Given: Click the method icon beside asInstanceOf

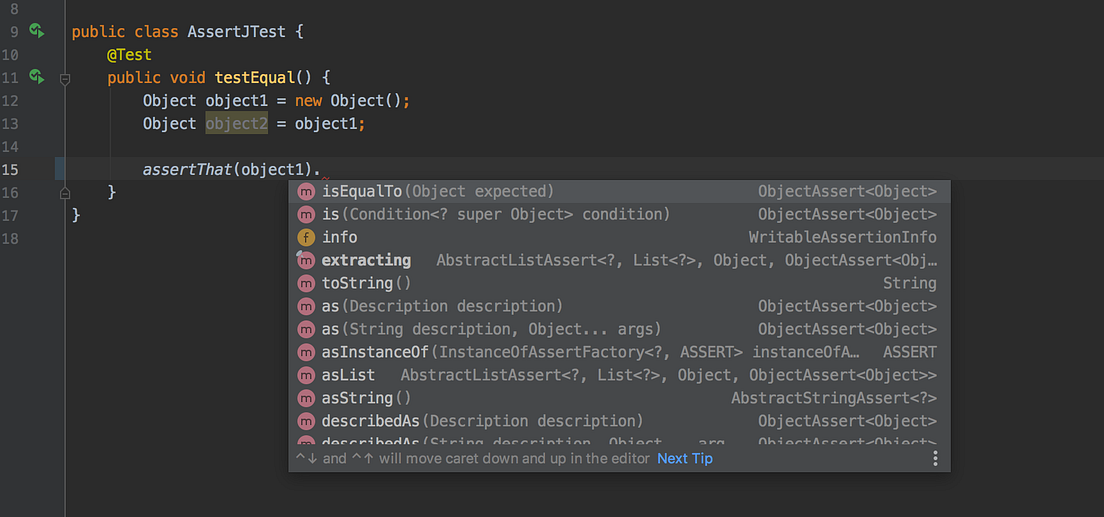Looking at the screenshot, I should click(306, 352).
